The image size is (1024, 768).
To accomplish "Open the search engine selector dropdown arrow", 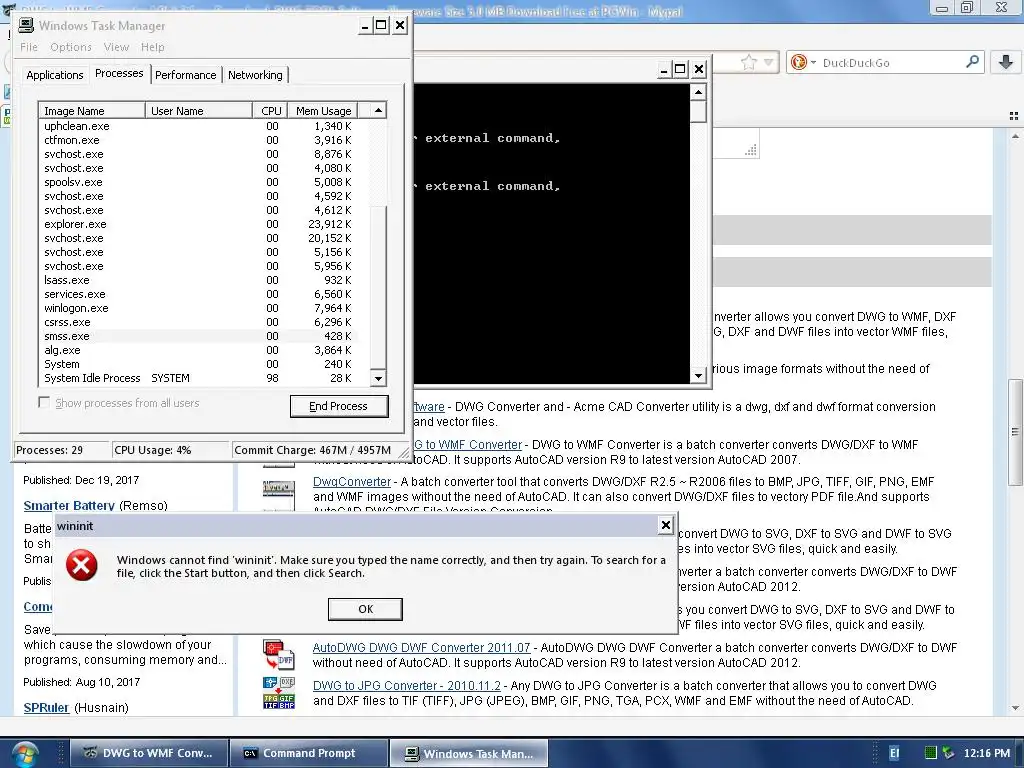I will tap(813, 63).
